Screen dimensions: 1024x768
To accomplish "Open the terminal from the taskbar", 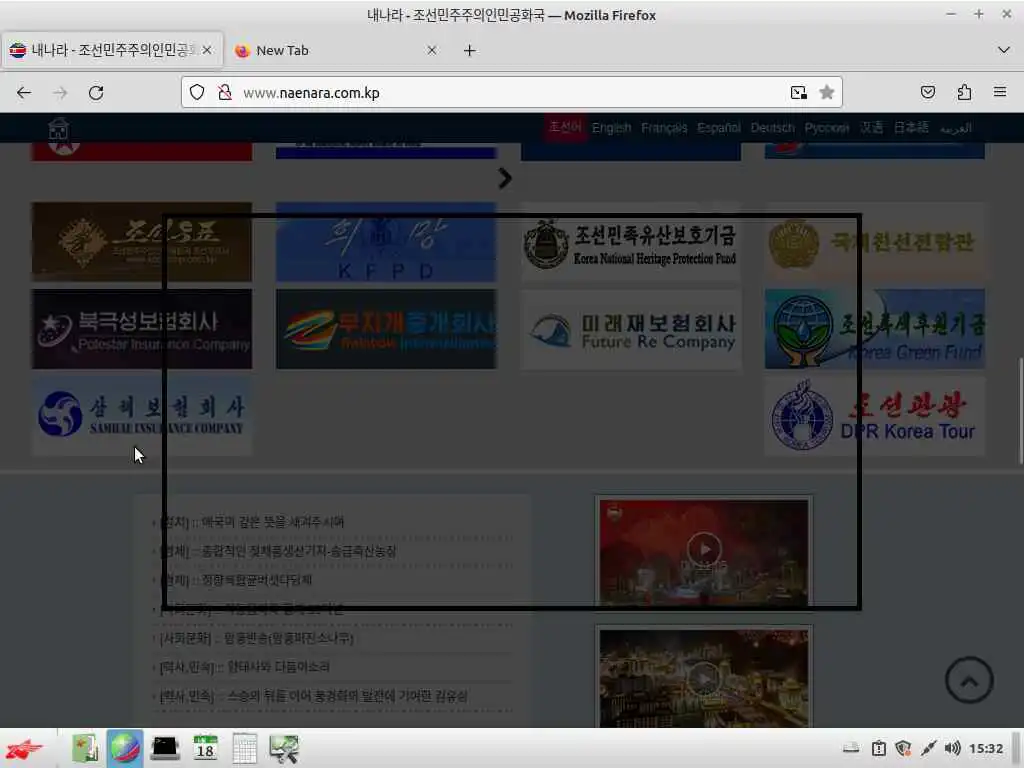I will [x=165, y=748].
